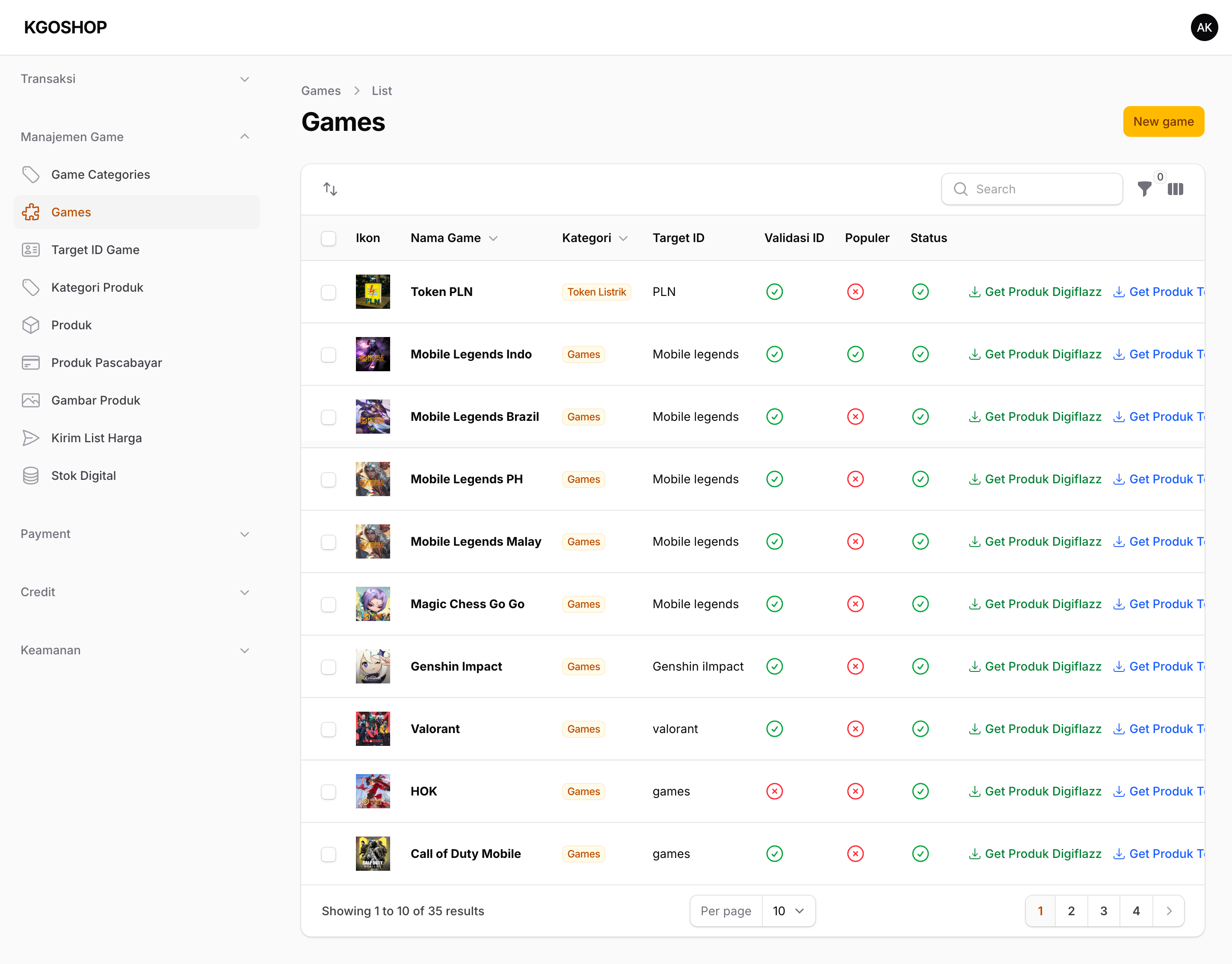This screenshot has height=964, width=1232.
Task: Select the Valorant row checkbox
Action: [x=329, y=729]
